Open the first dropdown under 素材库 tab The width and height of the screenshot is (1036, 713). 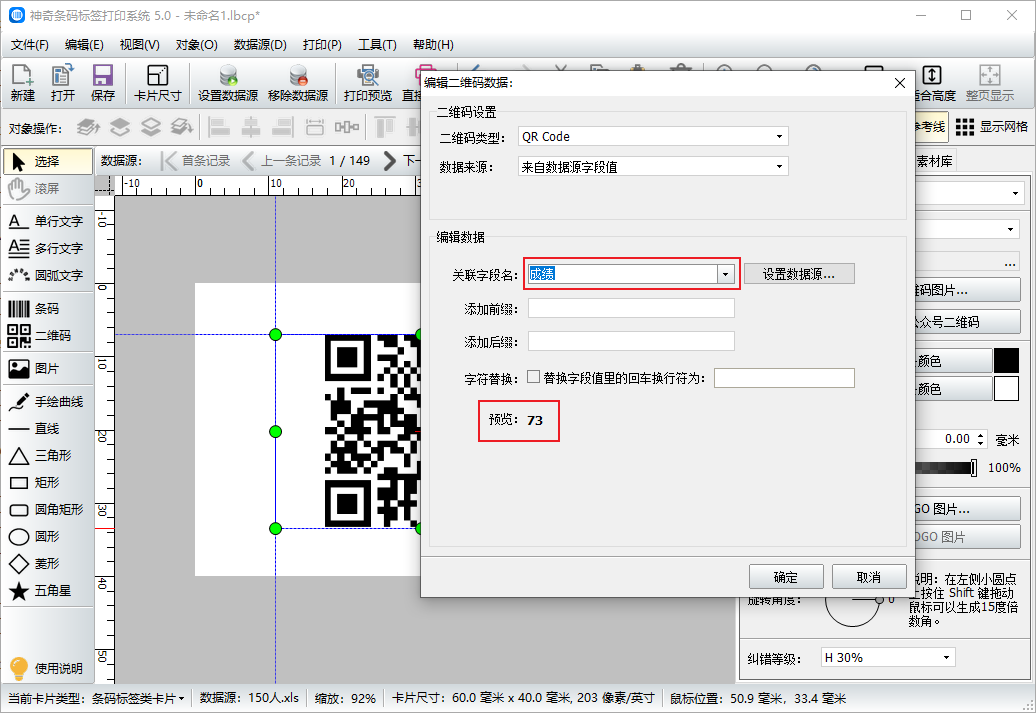tap(1015, 194)
